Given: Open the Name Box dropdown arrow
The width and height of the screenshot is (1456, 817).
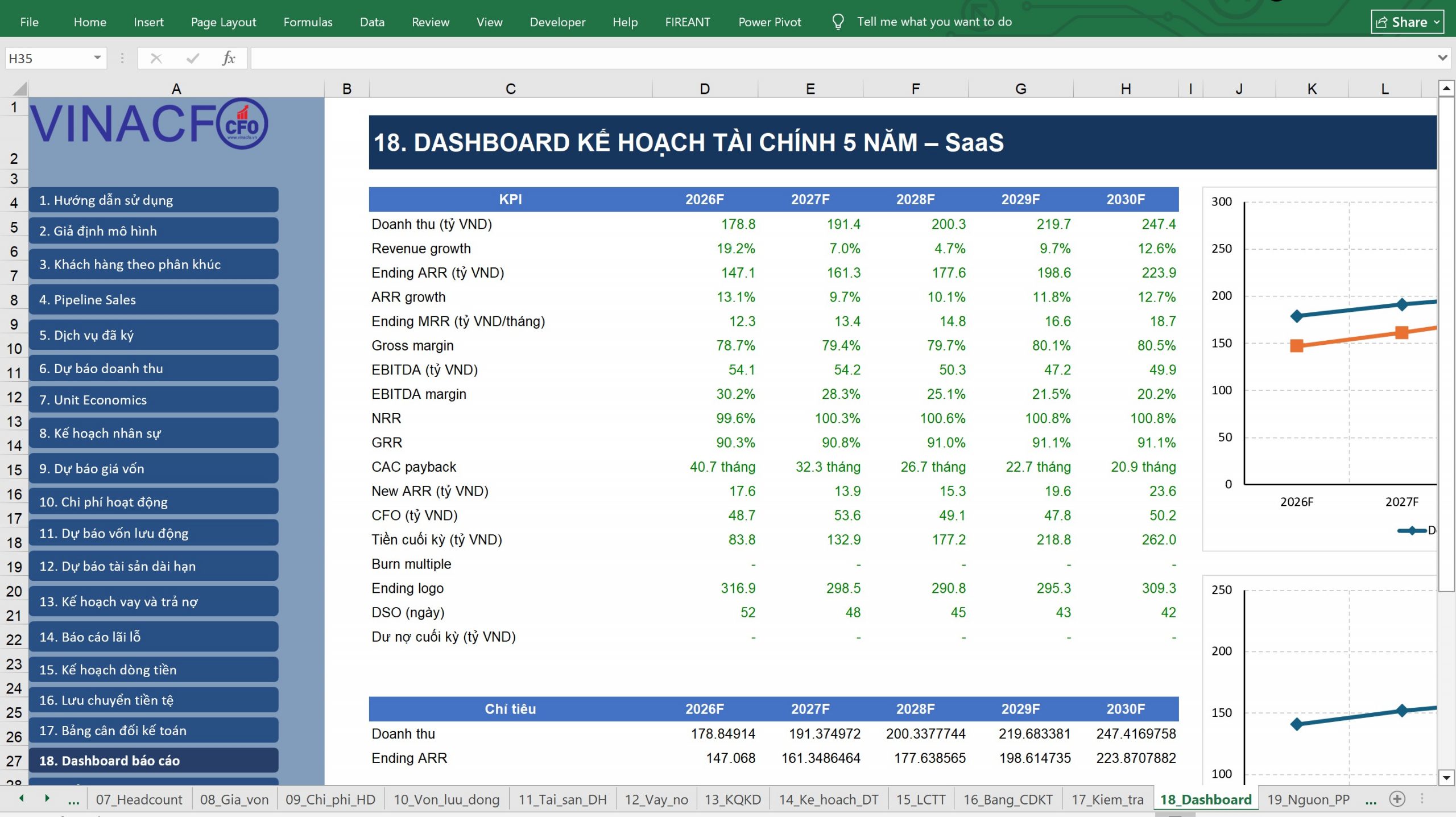Looking at the screenshot, I should point(97,58).
